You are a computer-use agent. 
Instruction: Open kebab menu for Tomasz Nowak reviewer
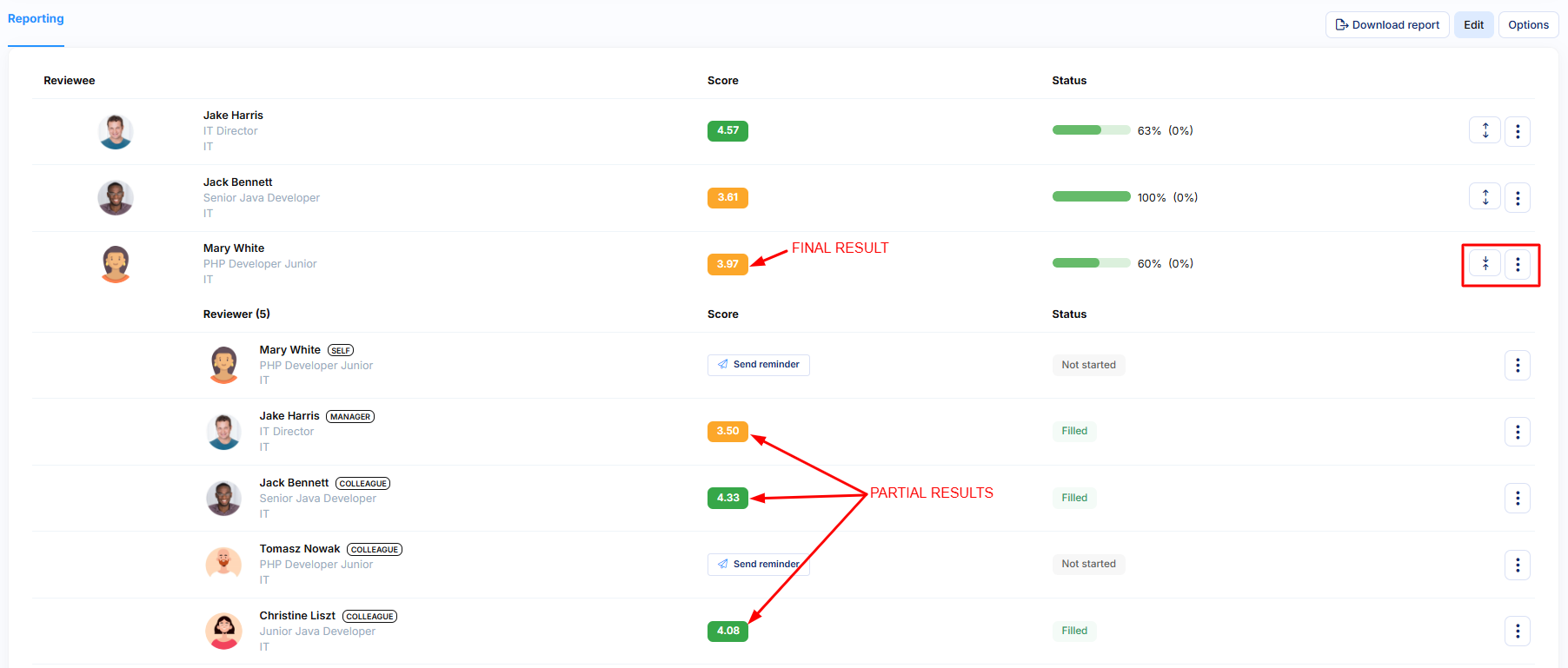(1517, 565)
